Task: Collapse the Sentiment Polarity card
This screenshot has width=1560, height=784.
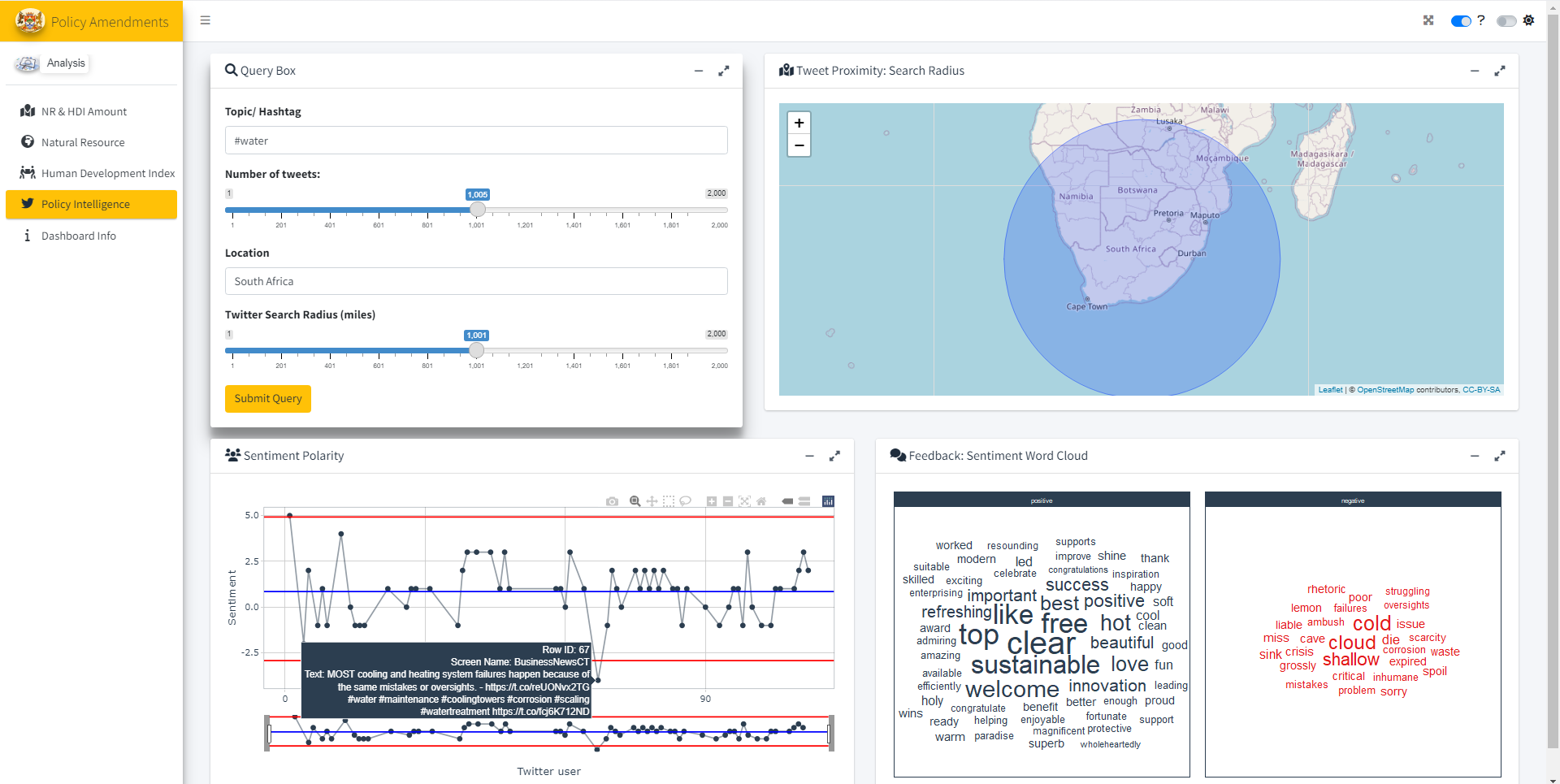Action: click(809, 456)
